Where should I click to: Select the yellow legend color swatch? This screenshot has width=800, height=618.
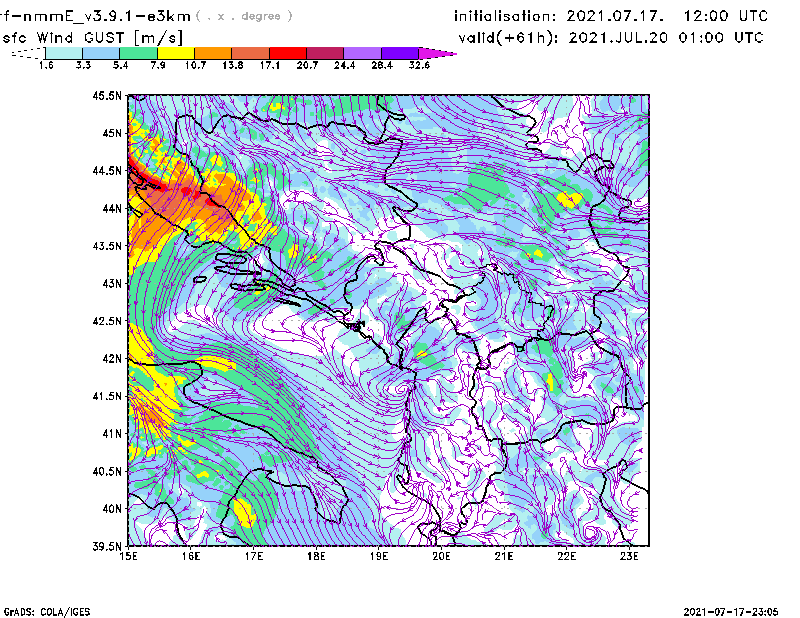click(x=176, y=53)
